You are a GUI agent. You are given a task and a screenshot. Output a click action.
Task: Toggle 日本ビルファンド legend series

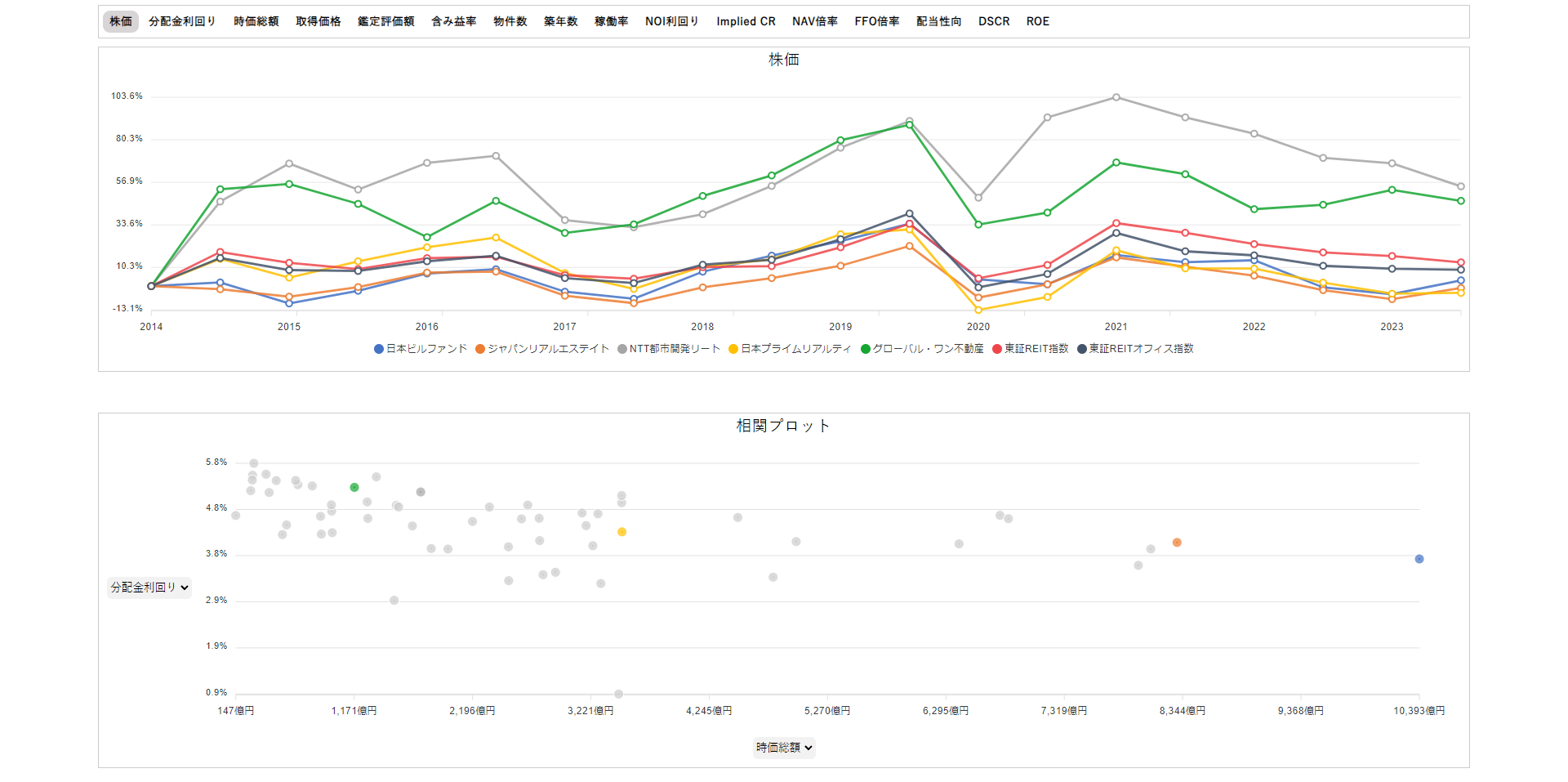[421, 349]
